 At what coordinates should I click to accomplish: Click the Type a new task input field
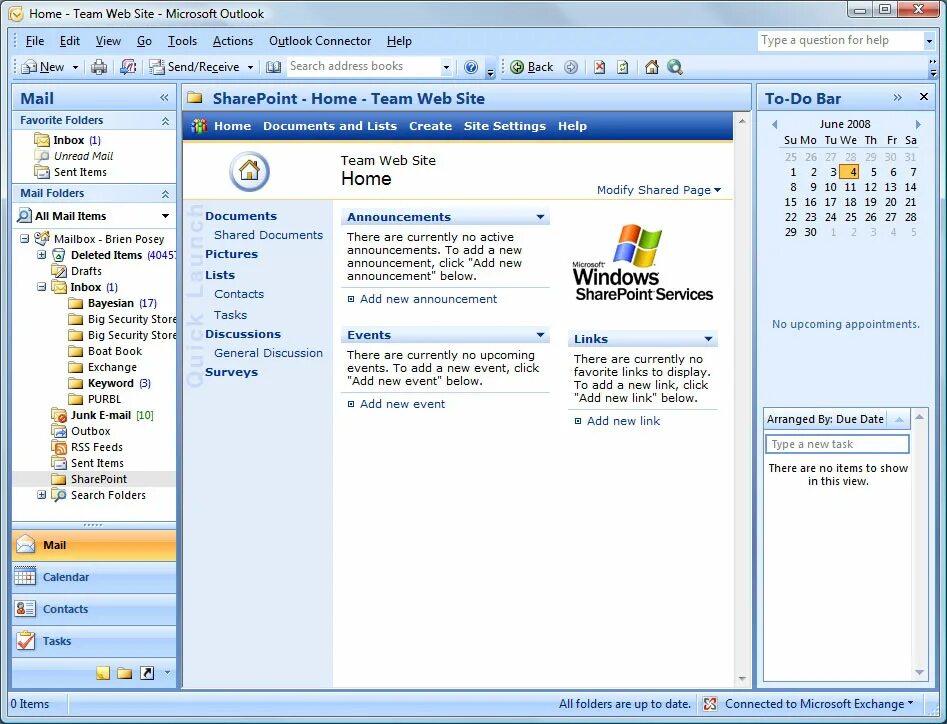(x=837, y=443)
